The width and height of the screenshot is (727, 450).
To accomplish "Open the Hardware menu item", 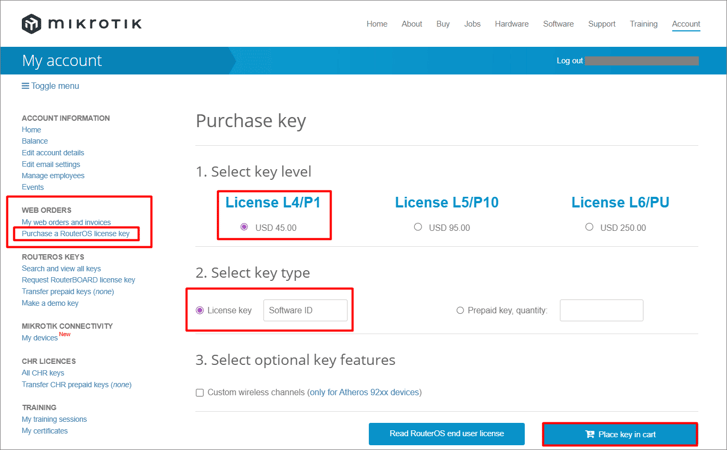I will pyautogui.click(x=511, y=24).
